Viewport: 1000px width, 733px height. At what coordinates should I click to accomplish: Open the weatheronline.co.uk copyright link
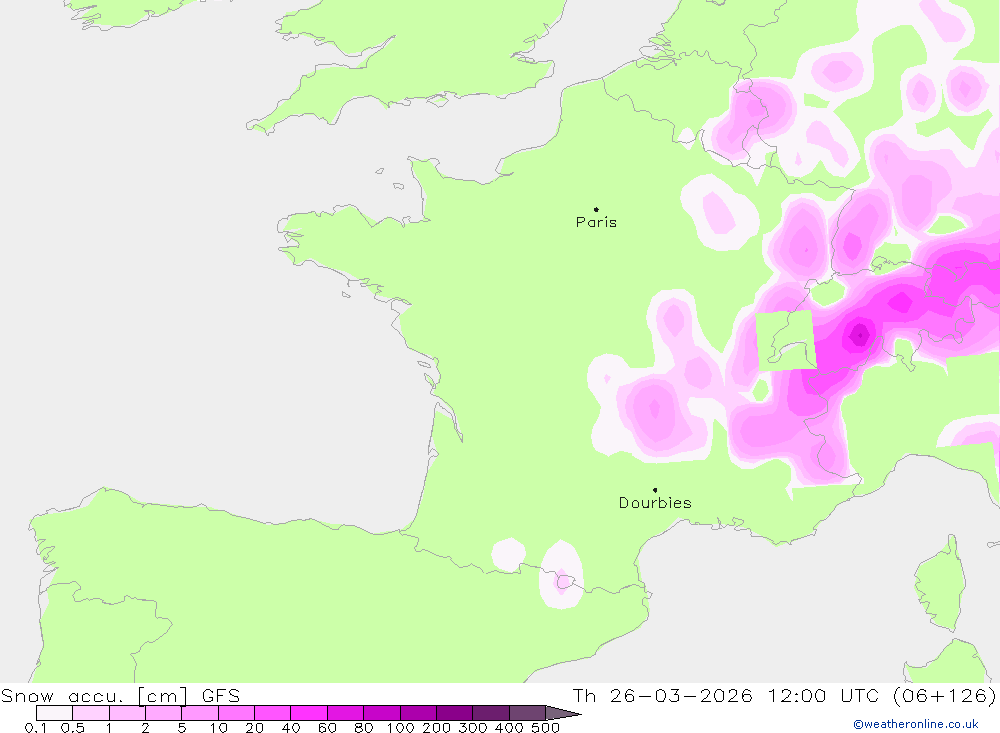point(915,724)
